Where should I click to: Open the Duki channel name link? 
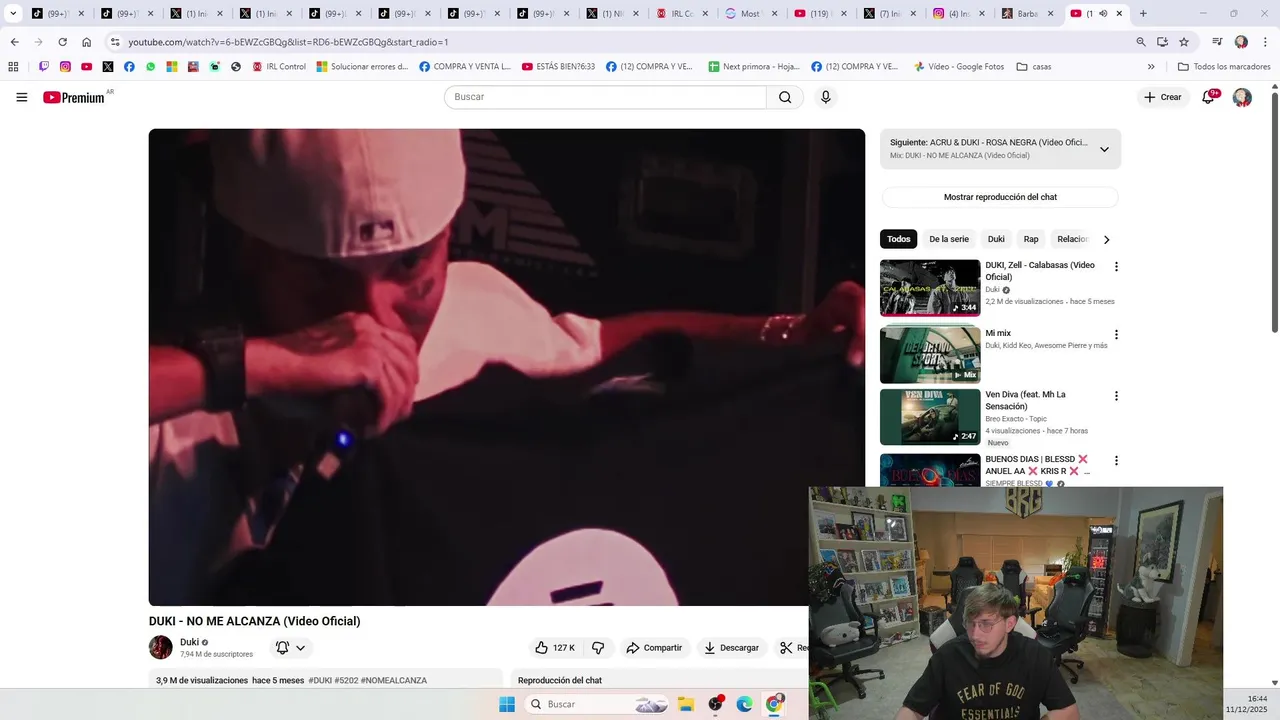click(x=189, y=642)
